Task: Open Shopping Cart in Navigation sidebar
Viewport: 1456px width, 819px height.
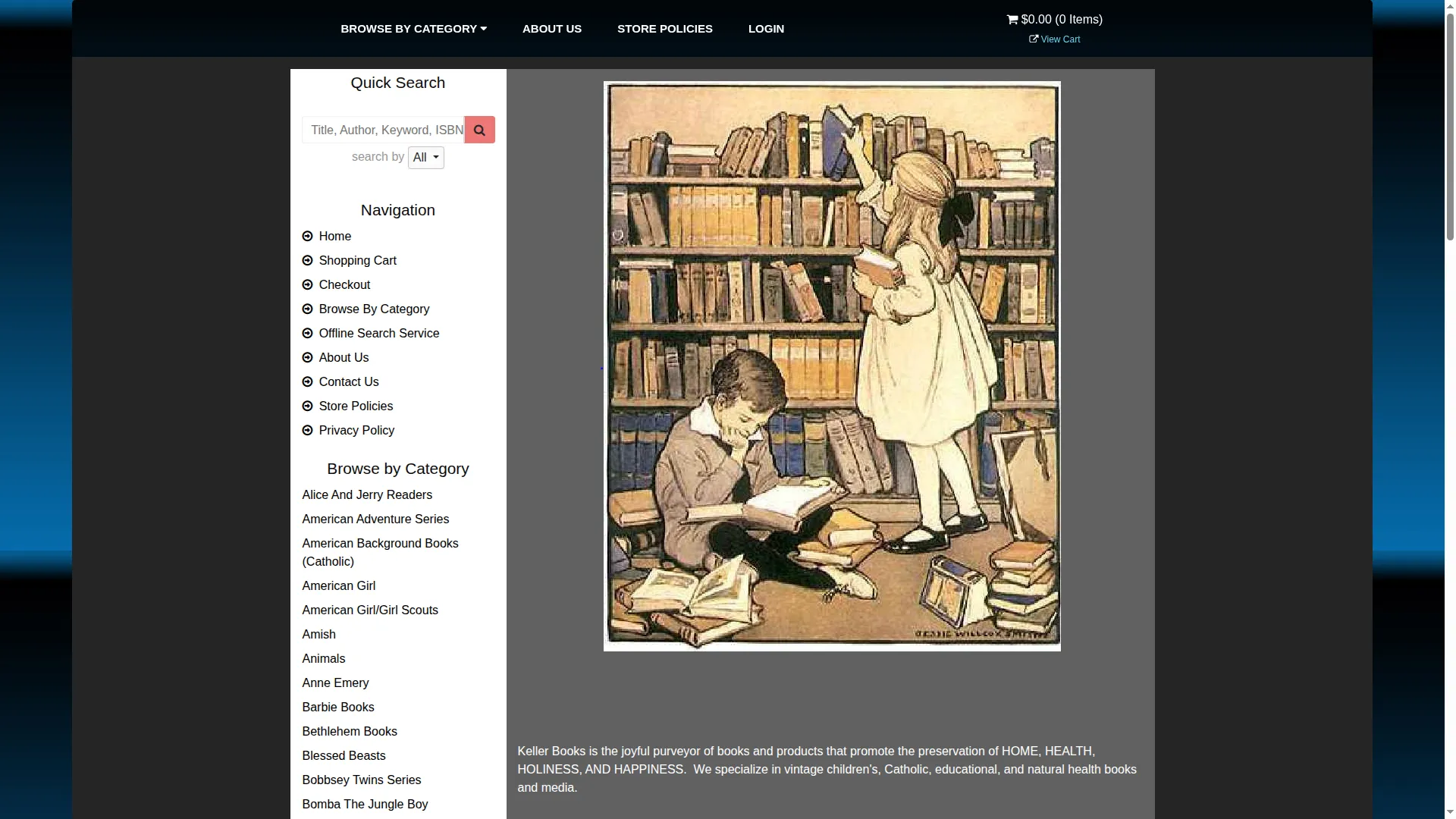Action: click(358, 261)
